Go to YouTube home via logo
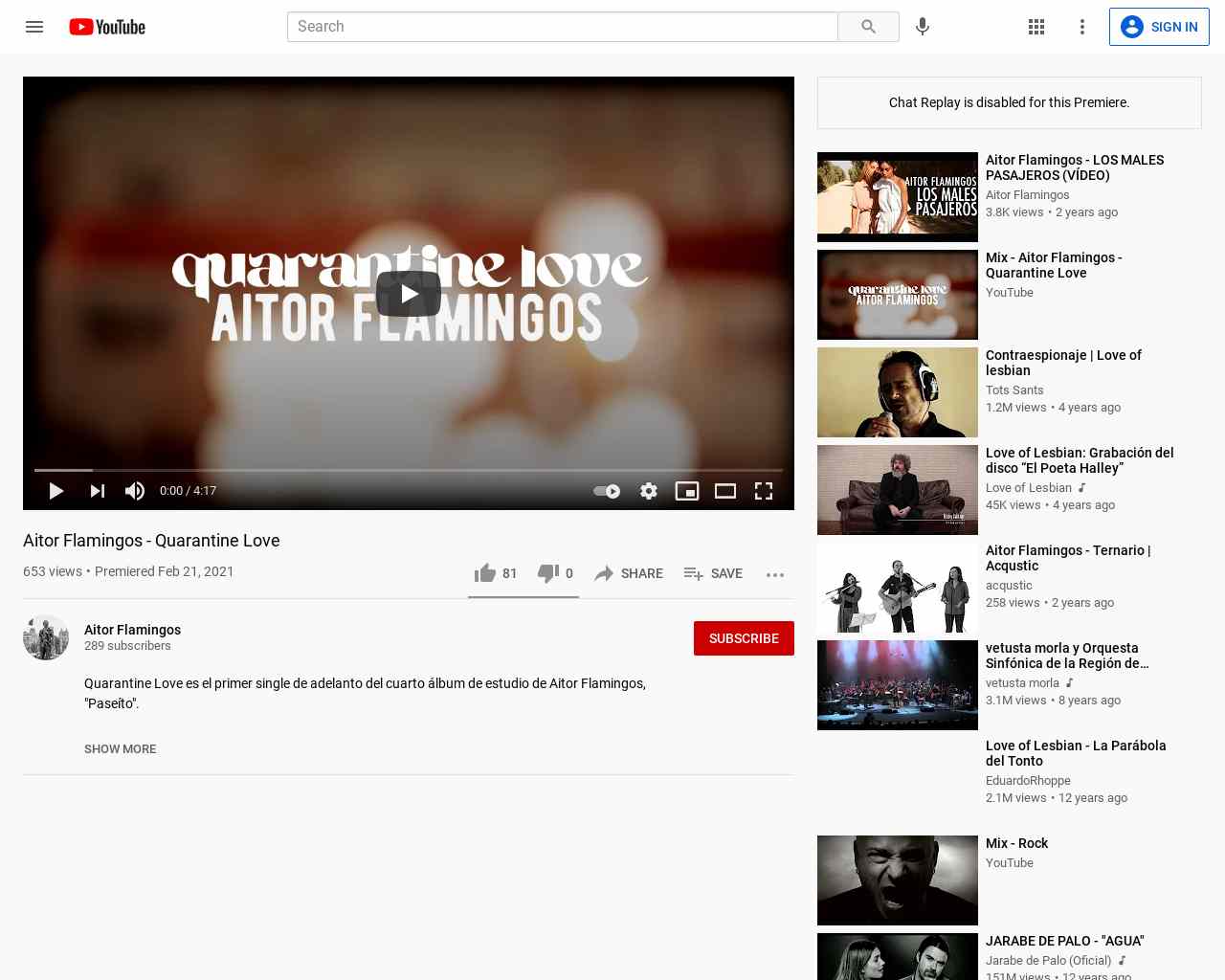Screen dimensions: 1225x980 click(x=107, y=27)
